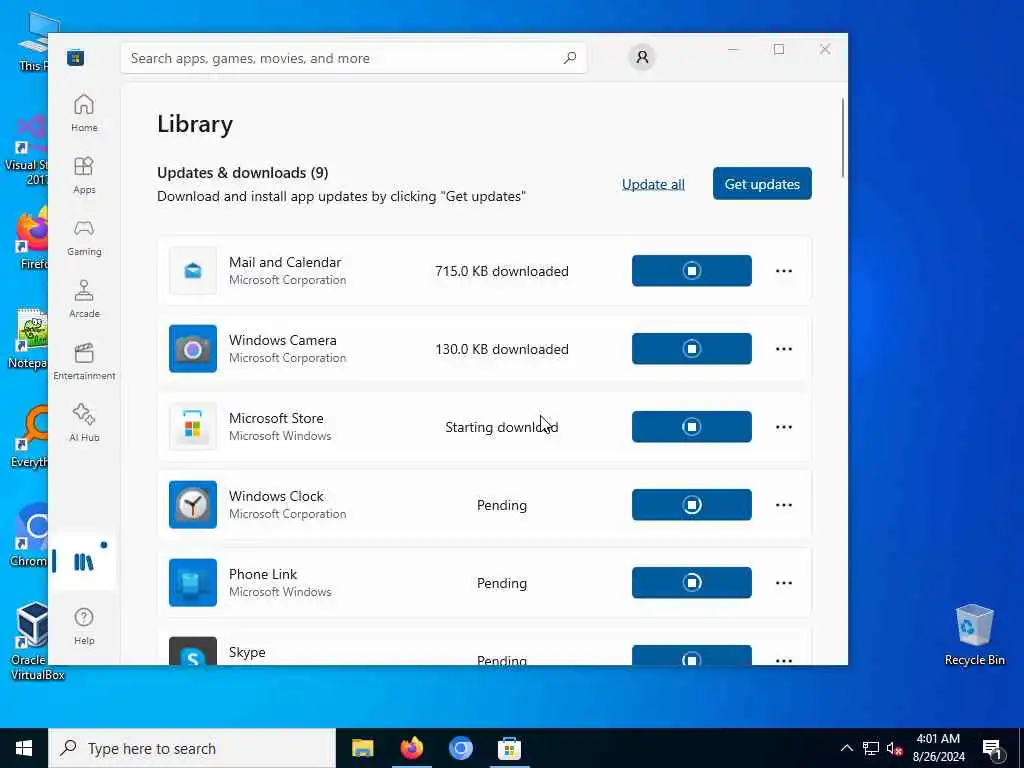Image resolution: width=1024 pixels, height=768 pixels.
Task: Open Windows Start menu
Action: tap(24, 748)
